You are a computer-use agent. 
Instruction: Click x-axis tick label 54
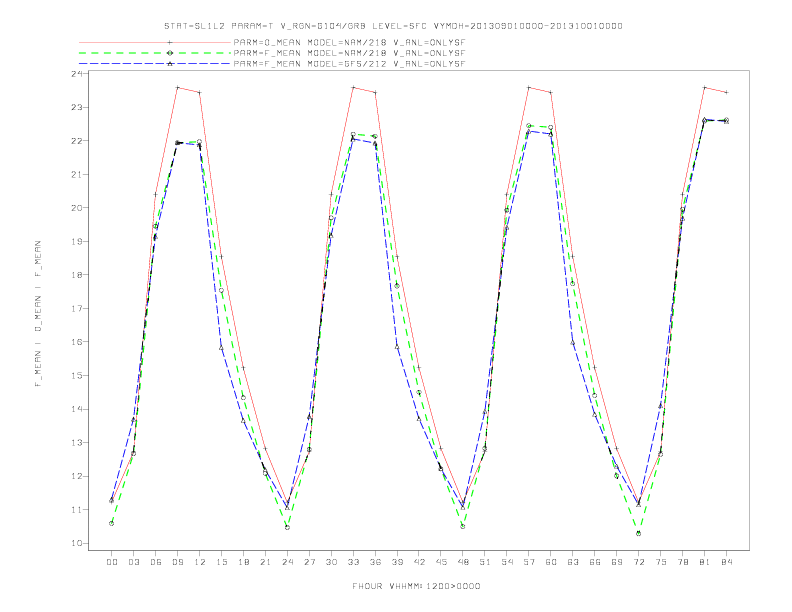(x=507, y=562)
